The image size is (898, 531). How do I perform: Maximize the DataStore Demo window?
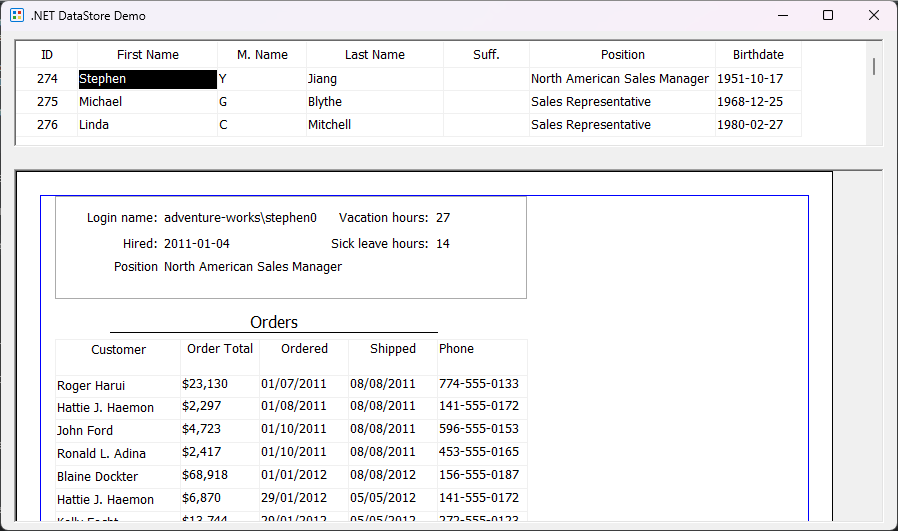[827, 16]
